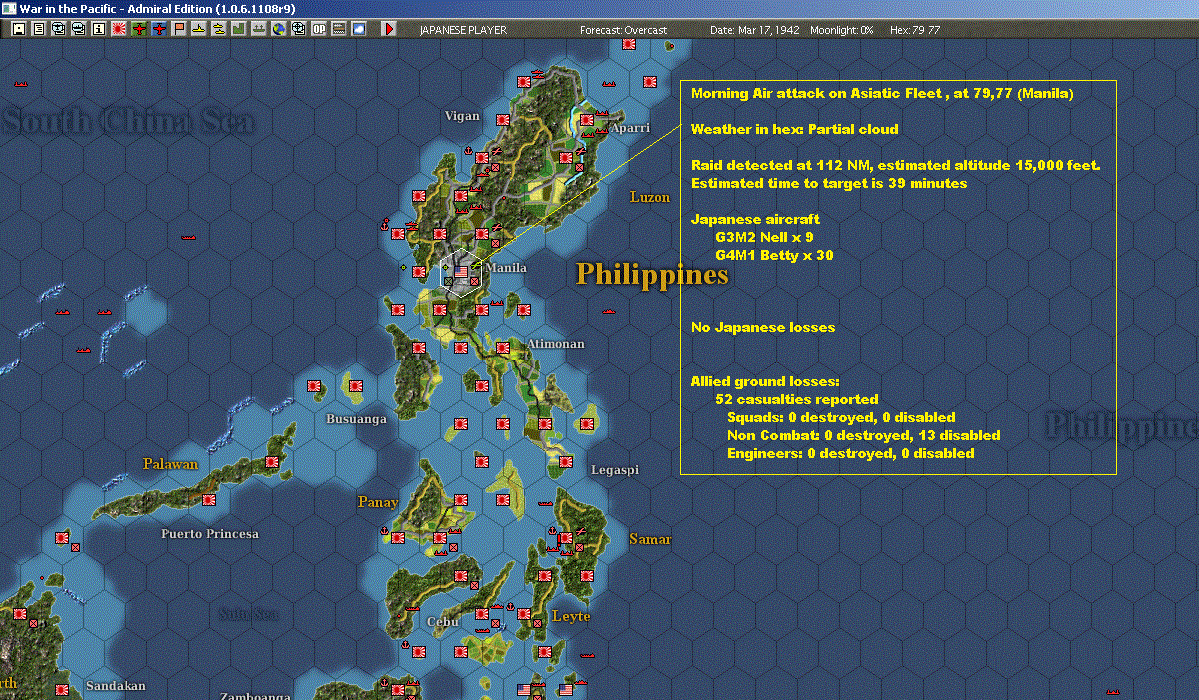Select Japanese flag marker right of Vigan
This screenshot has width=1199, height=700.
point(502,120)
